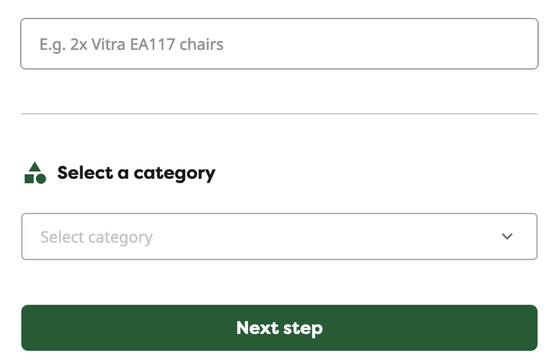Click the green square in category icon
This screenshot has height=362, width=560.
point(29,179)
